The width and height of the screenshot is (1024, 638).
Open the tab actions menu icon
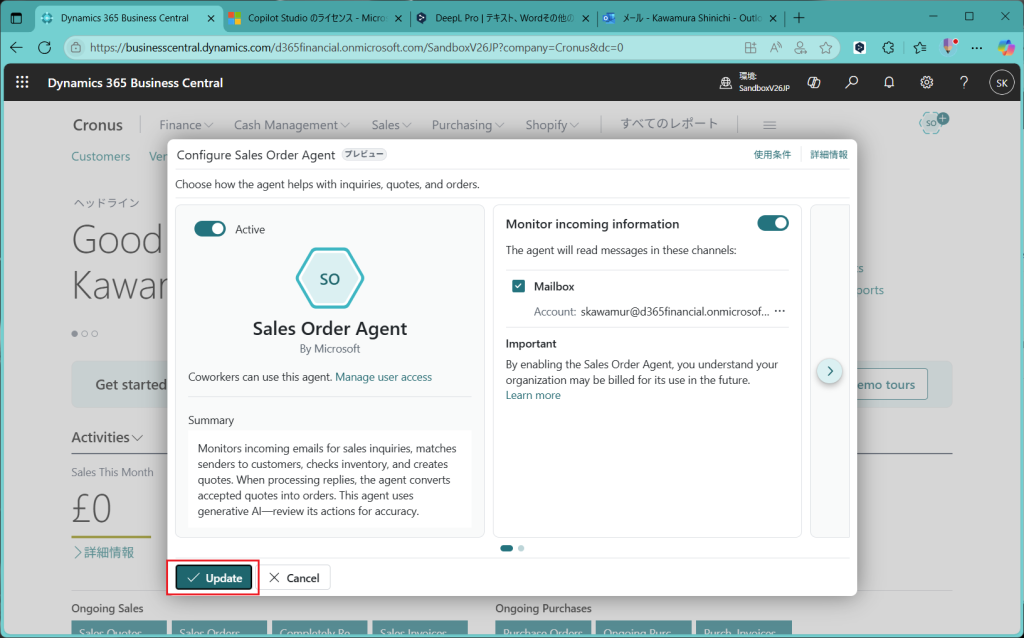pyautogui.click(x=16, y=18)
